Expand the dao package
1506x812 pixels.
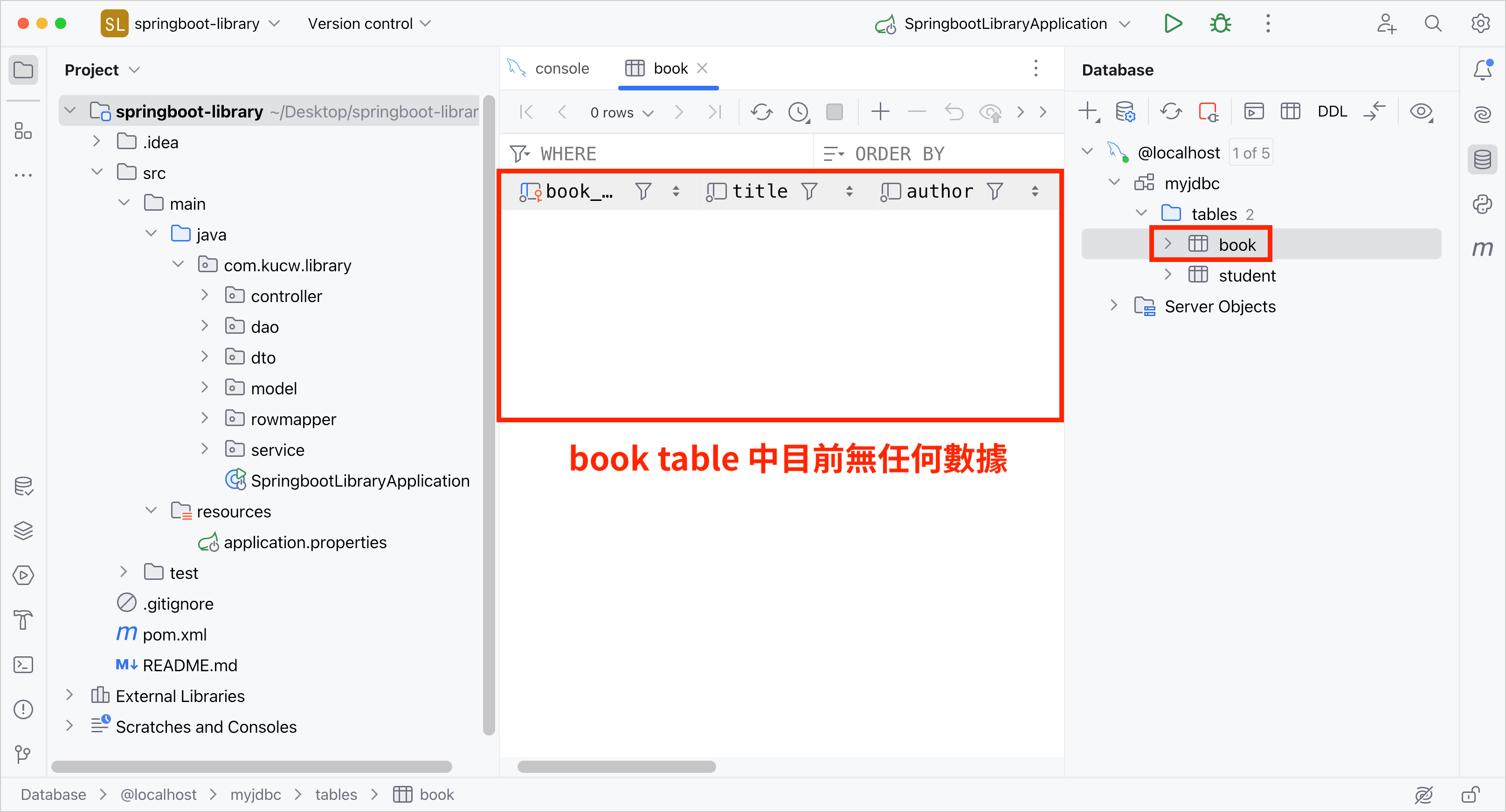(205, 326)
